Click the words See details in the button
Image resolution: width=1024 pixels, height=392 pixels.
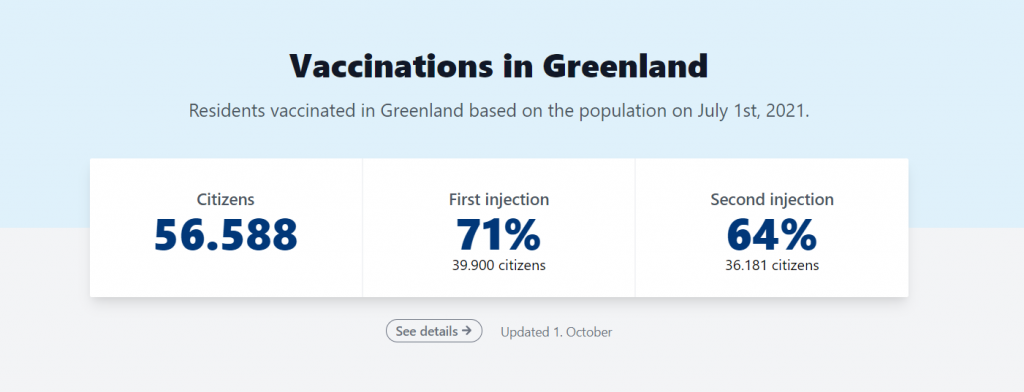(426, 331)
